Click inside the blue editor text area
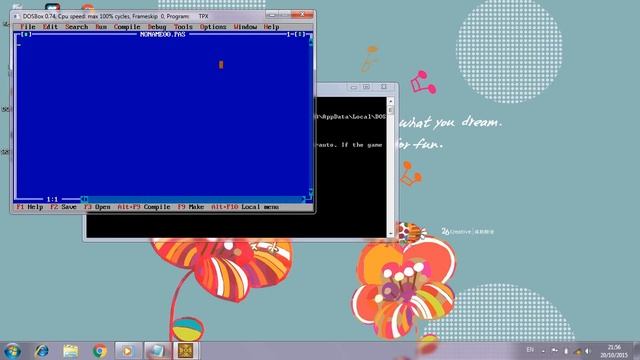The width and height of the screenshot is (640, 360). [x=162, y=118]
